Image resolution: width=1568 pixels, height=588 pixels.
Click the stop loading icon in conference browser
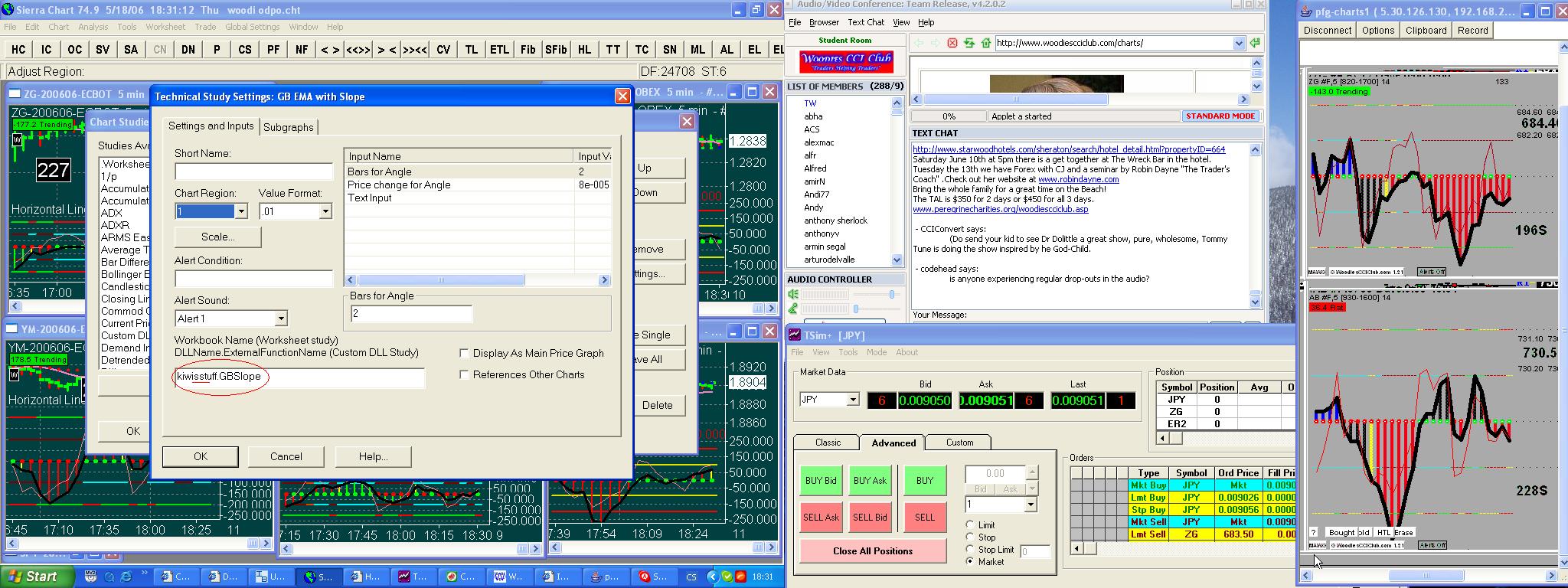click(952, 43)
